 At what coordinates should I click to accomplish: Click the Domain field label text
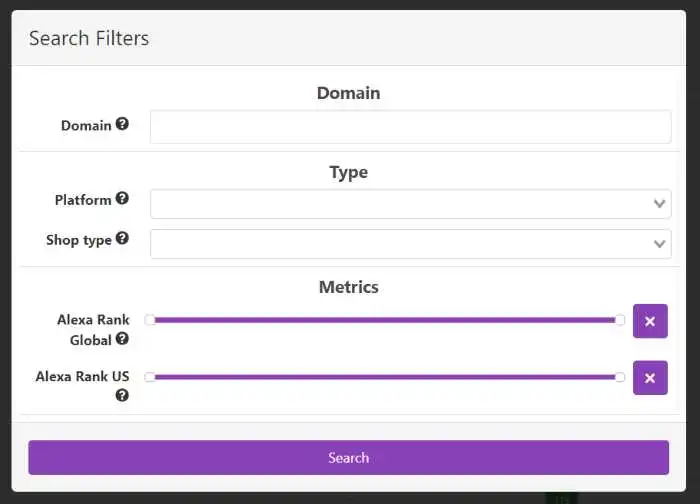click(86, 126)
